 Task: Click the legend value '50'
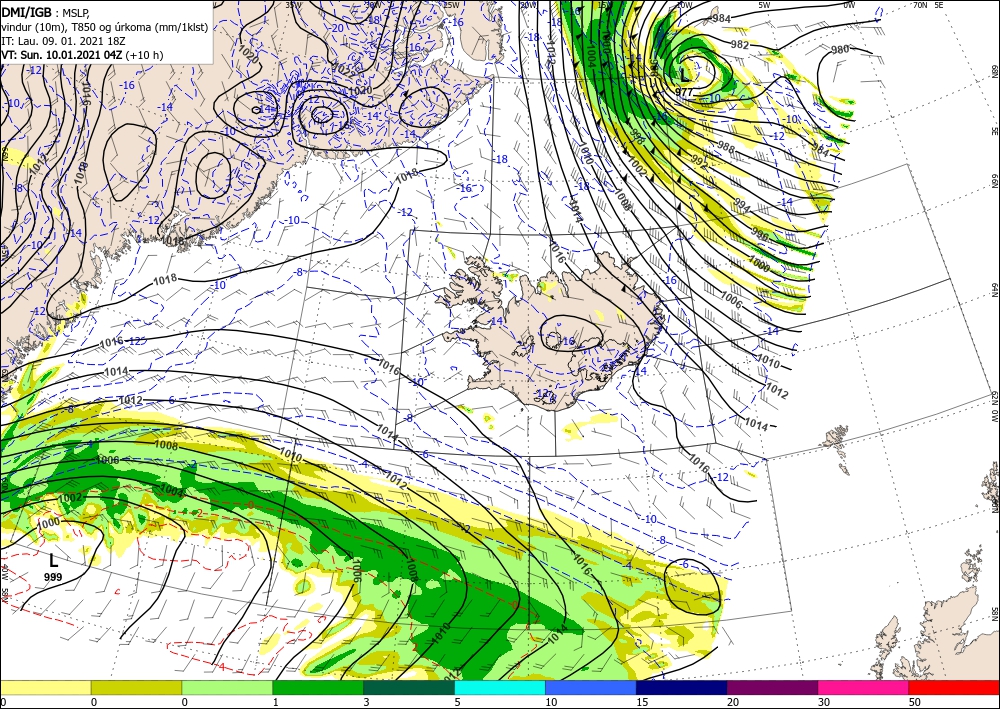point(915,702)
